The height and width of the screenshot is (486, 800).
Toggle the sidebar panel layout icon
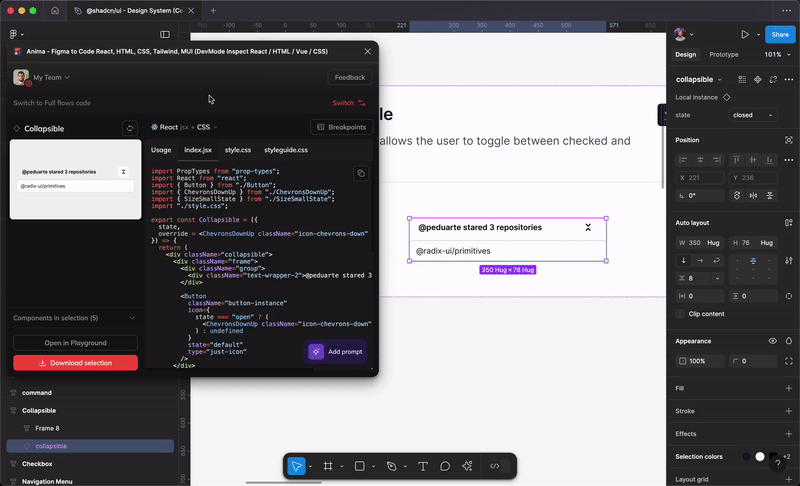(165, 34)
